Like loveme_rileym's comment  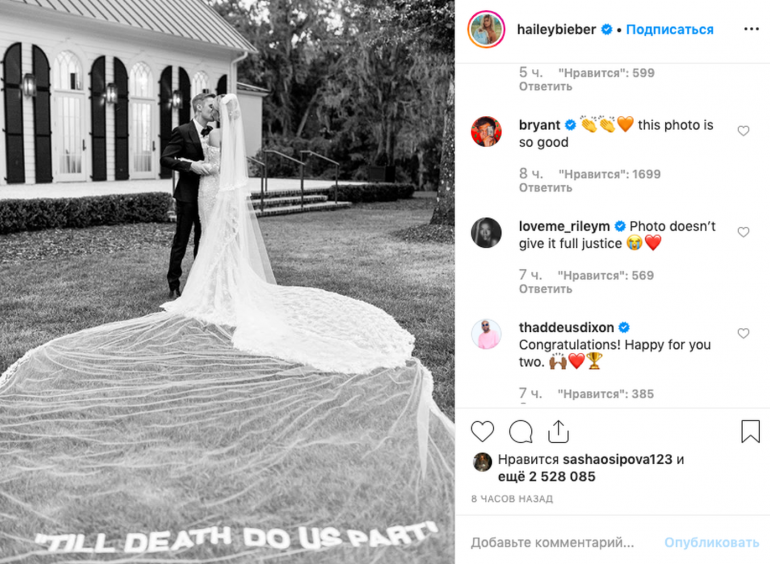pyautogui.click(x=743, y=232)
